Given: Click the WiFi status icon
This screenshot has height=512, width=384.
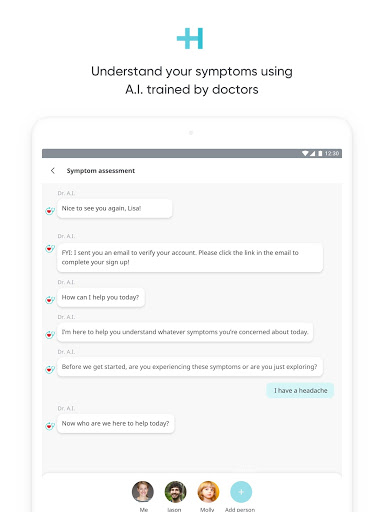Looking at the screenshot, I should click(x=305, y=153).
